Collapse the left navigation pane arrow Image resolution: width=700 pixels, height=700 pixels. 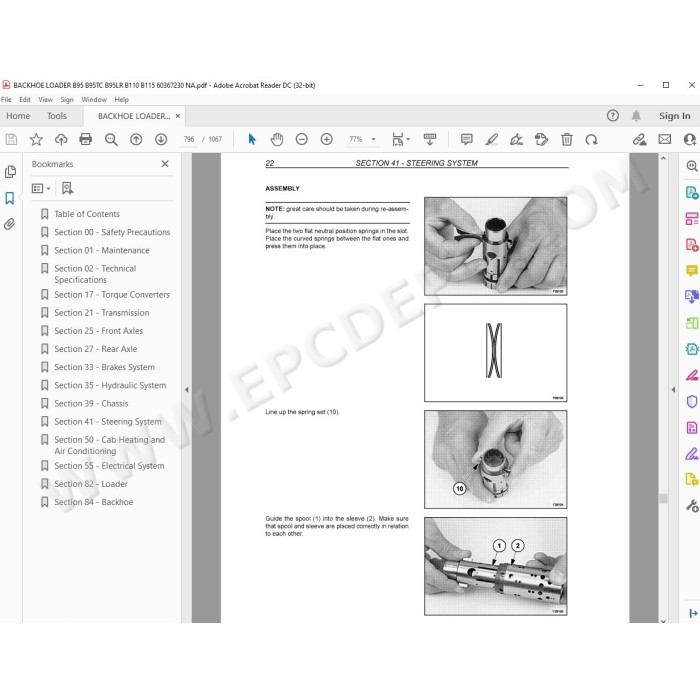[x=187, y=390]
